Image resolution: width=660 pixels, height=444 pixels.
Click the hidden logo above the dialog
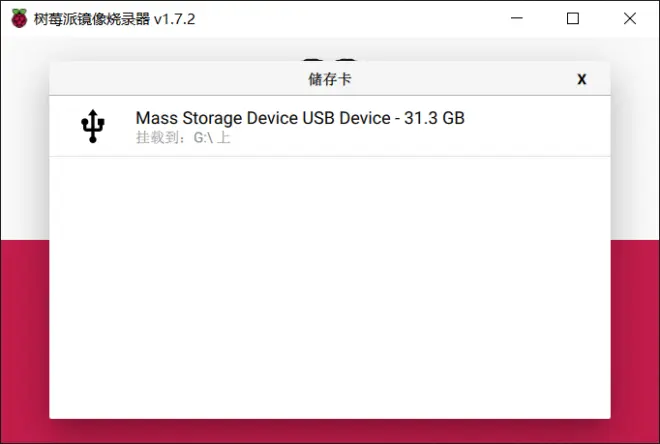tap(330, 60)
